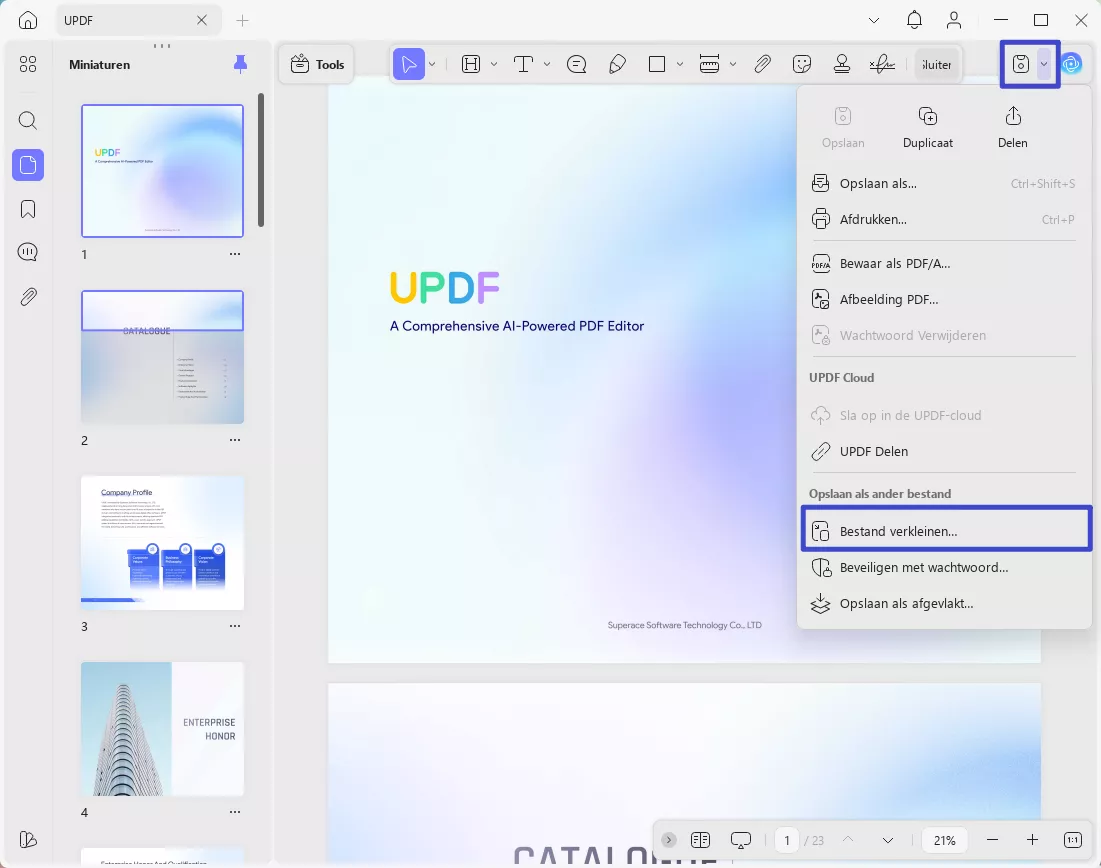Screen dimensions: 1101x868
Task: Collapse the save menu dropdown arrow
Action: (x=1044, y=65)
